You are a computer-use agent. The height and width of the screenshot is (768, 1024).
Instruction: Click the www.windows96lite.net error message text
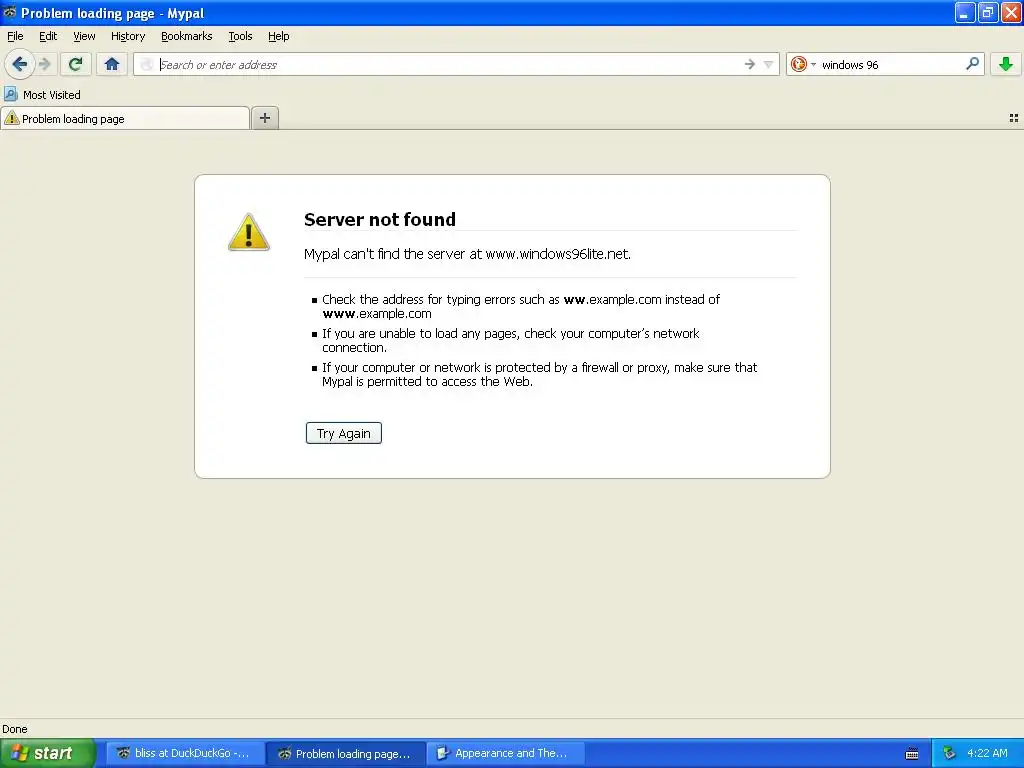[467, 253]
